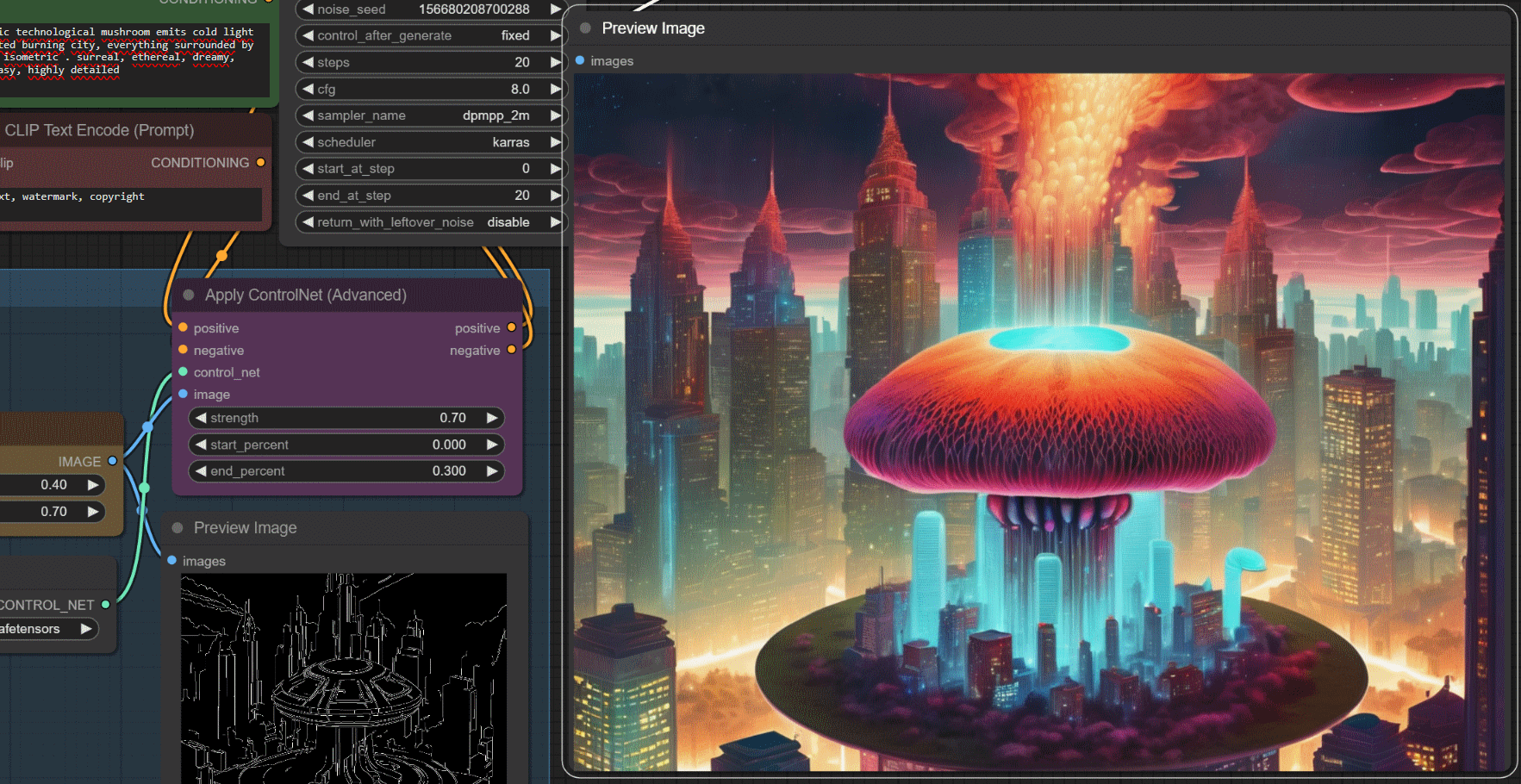The width and height of the screenshot is (1521, 784).
Task: Click the control_net input socket
Action: 183,372
